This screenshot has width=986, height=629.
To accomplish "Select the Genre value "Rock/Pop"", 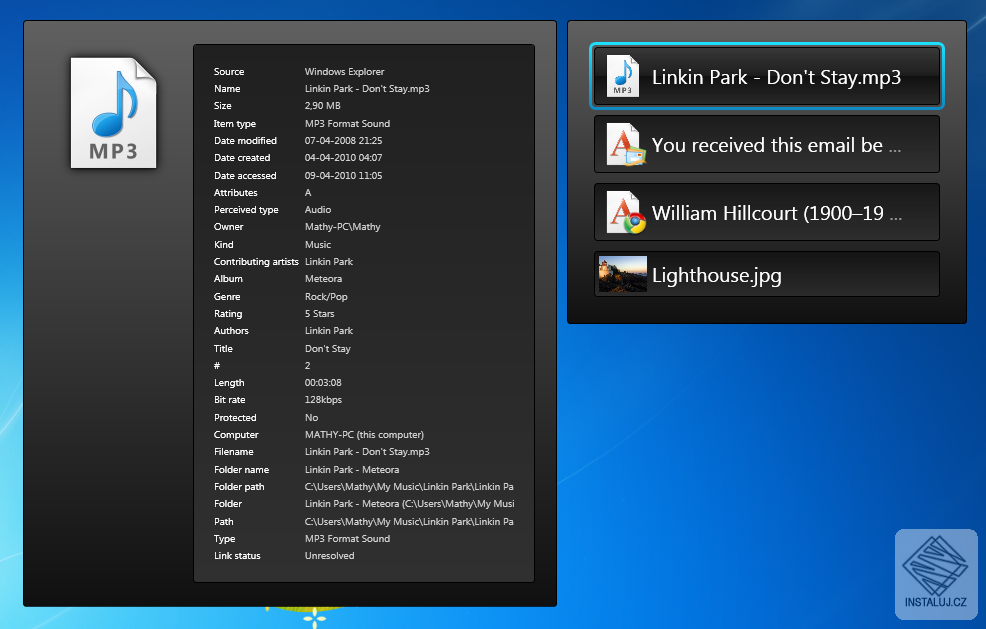I will point(326,297).
